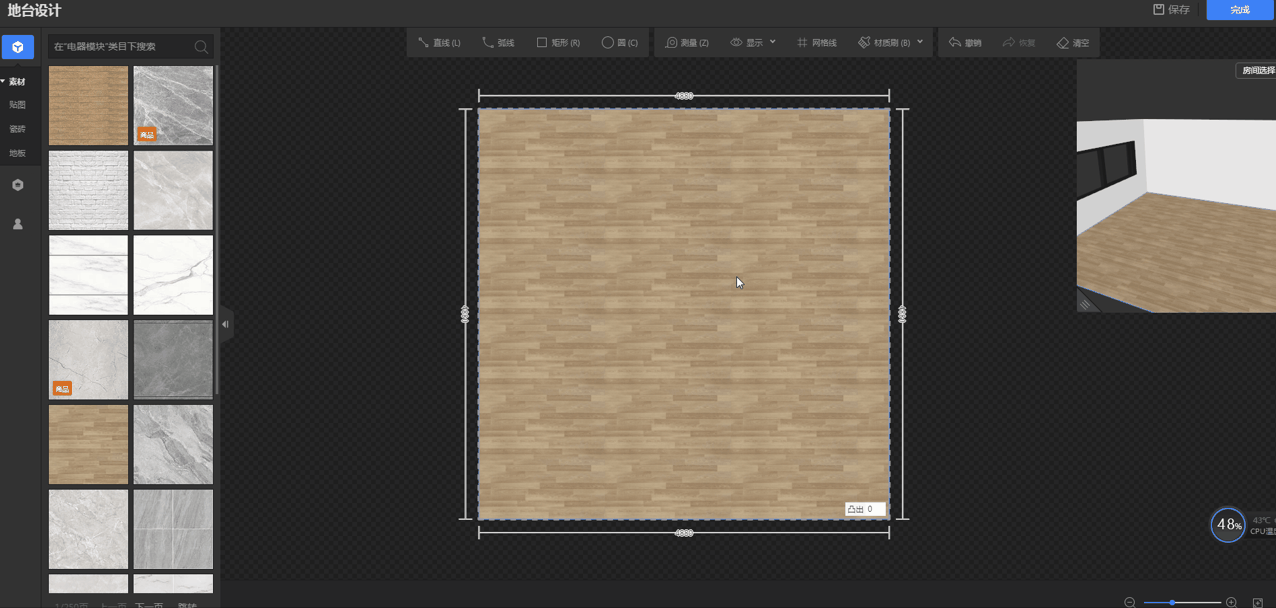Viewport: 1276px width, 608px height.
Task: Save the design with 保存
Action: click(x=1171, y=10)
